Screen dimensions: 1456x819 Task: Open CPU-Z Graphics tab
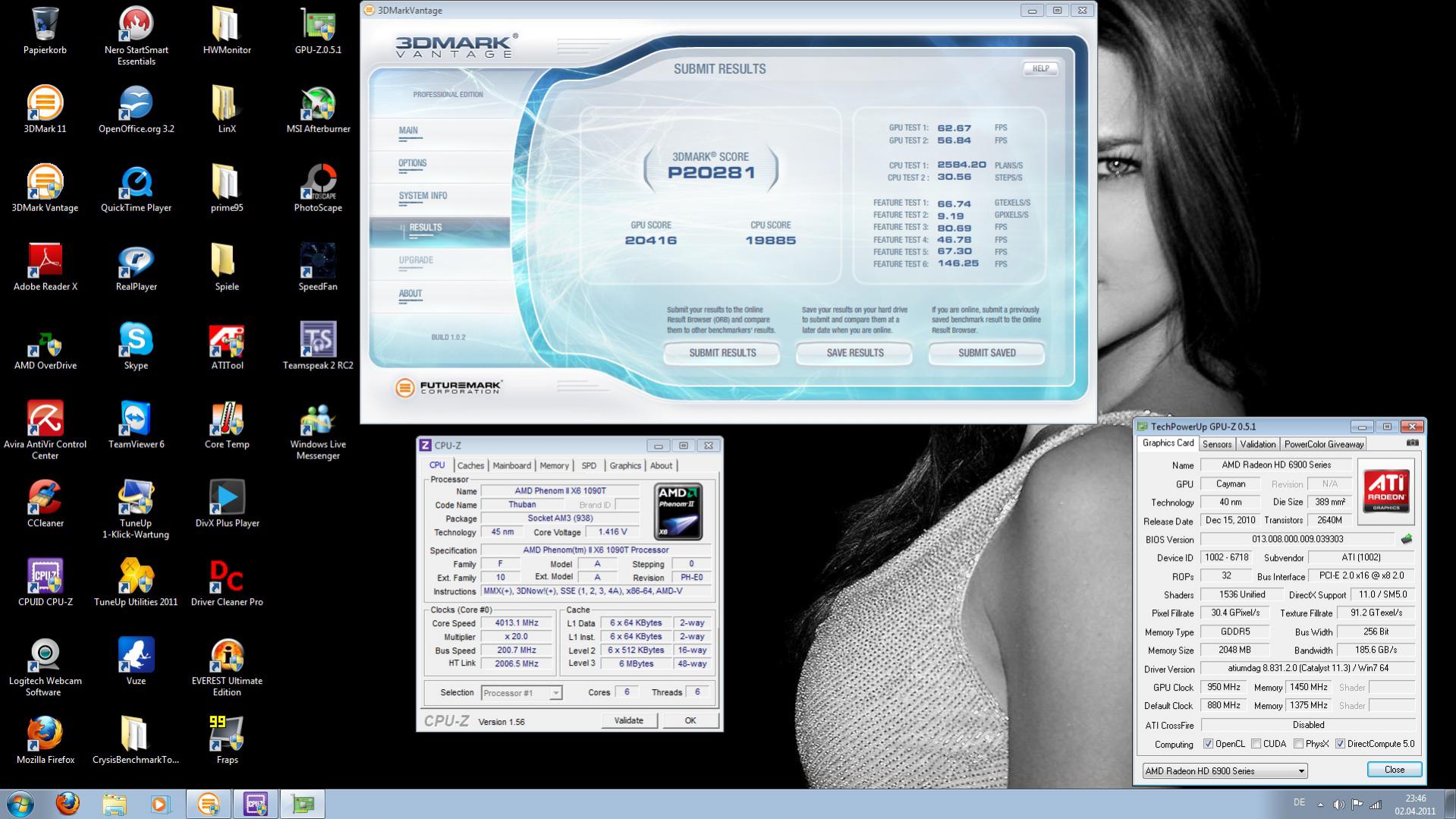pos(625,466)
